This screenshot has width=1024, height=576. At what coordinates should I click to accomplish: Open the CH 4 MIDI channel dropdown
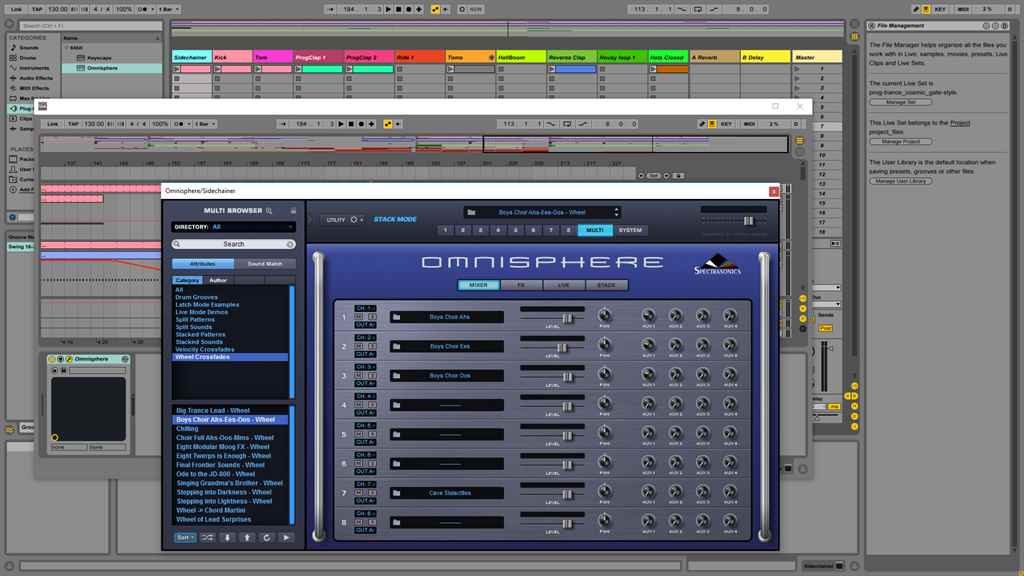(x=365, y=396)
